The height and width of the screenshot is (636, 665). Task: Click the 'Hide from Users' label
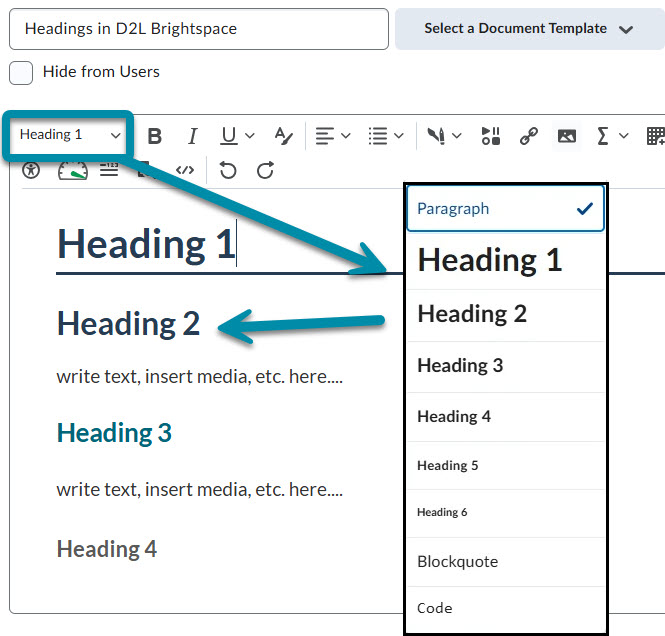pos(101,72)
